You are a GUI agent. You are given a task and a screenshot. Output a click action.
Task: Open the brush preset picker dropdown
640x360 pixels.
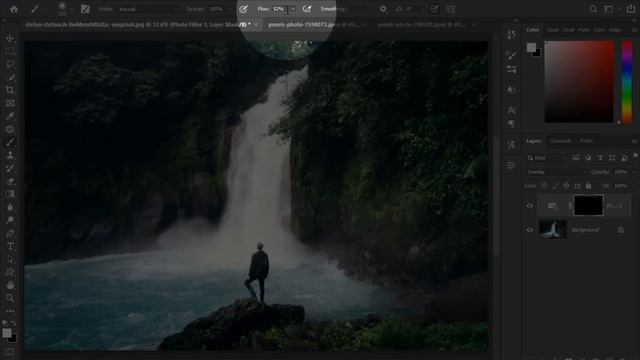(72, 9)
